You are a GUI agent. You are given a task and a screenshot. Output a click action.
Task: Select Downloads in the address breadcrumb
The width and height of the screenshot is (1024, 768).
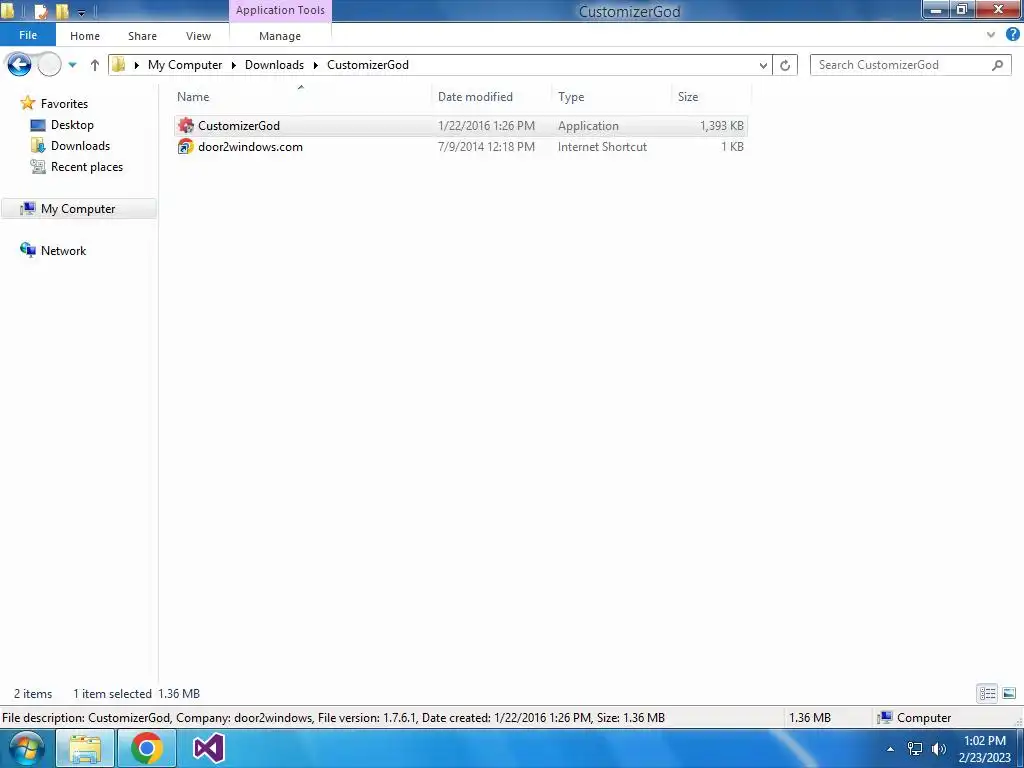[274, 65]
